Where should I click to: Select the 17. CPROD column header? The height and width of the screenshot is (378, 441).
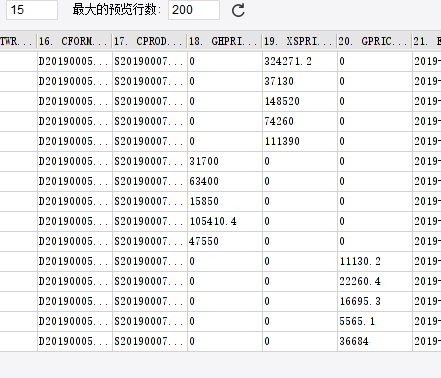coord(150,41)
